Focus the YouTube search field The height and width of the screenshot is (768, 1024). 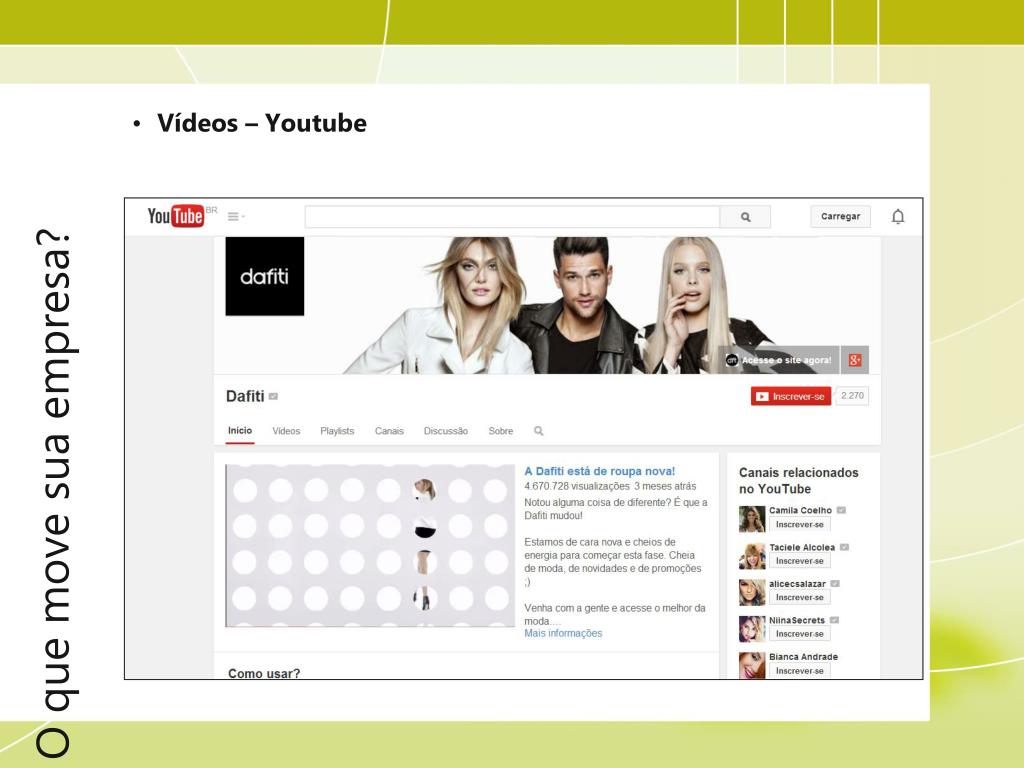point(512,217)
